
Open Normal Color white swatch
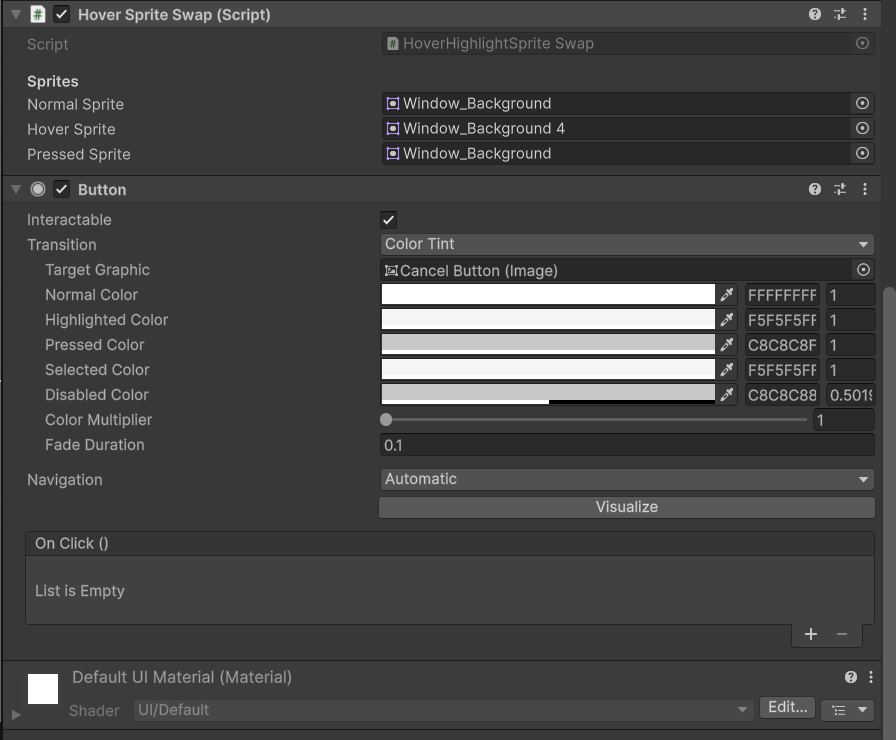coord(548,295)
